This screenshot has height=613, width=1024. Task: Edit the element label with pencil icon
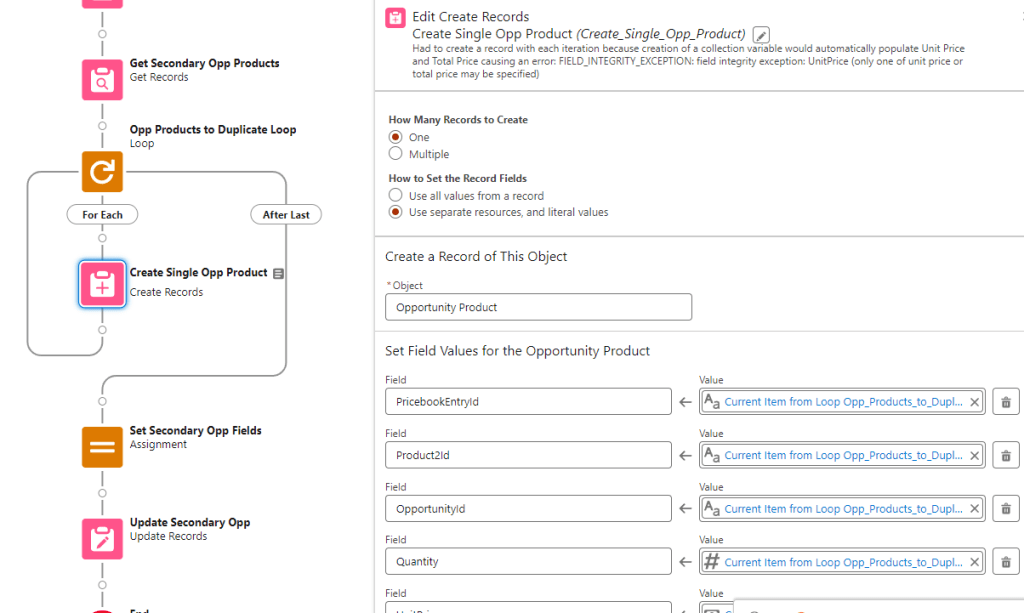[x=761, y=35]
